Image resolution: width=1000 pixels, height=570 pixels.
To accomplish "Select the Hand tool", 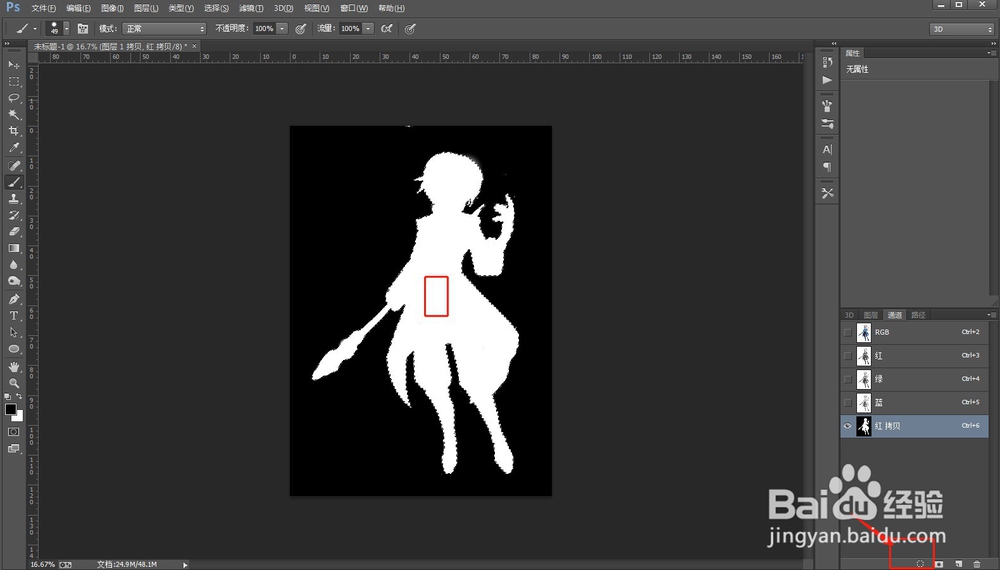I will (13, 367).
